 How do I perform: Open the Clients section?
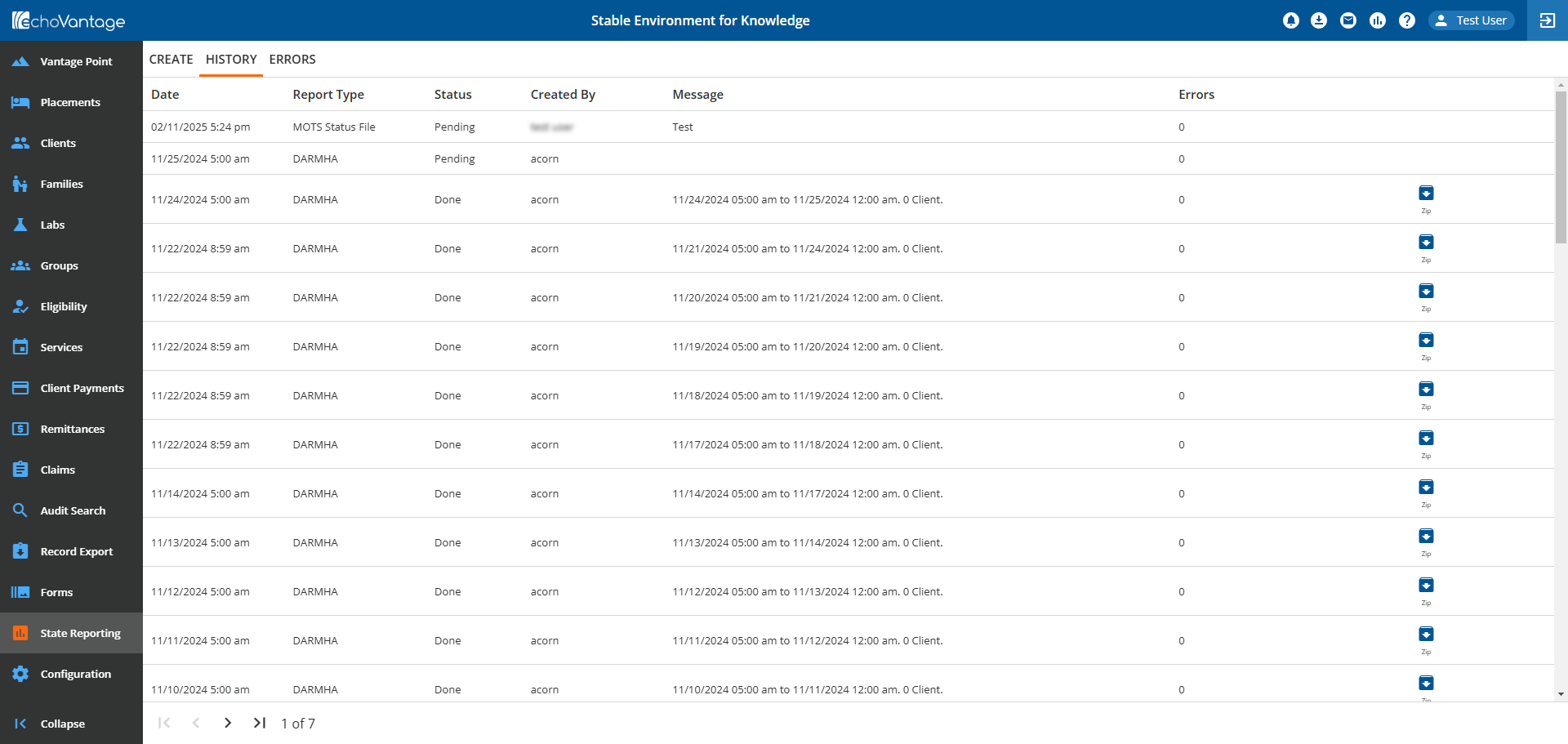(58, 143)
